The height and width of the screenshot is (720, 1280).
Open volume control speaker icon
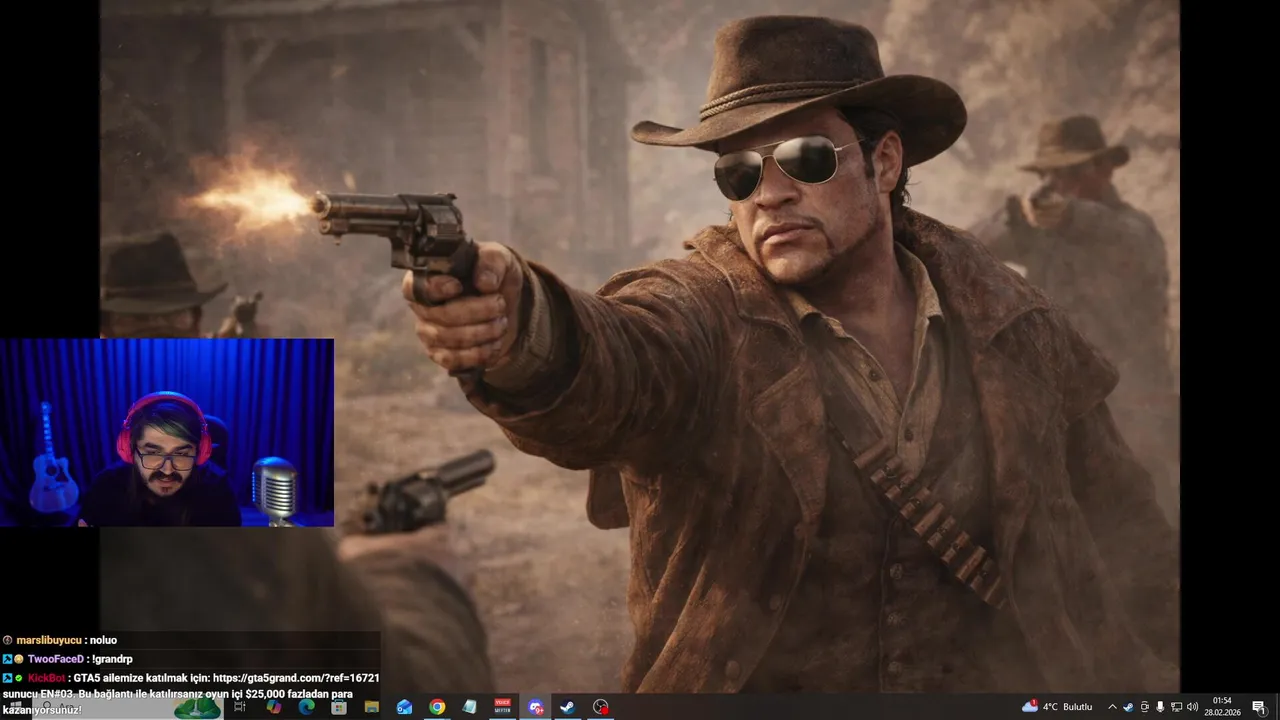(1192, 707)
